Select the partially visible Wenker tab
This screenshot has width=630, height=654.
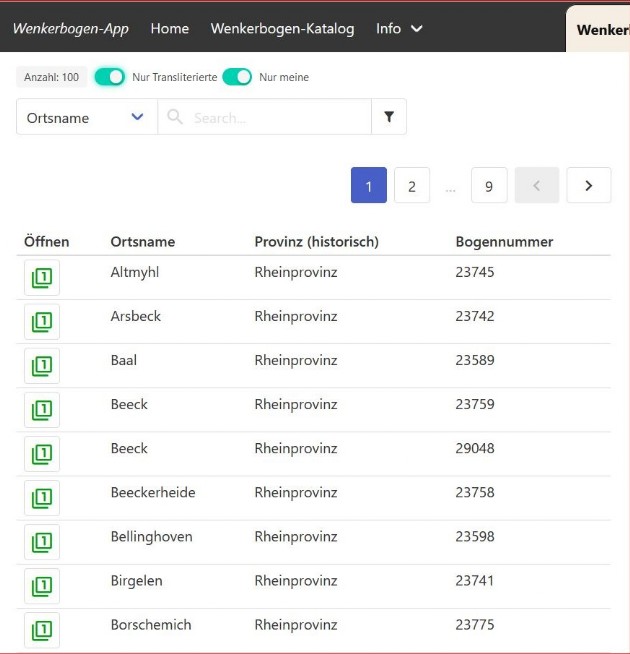(x=598, y=29)
